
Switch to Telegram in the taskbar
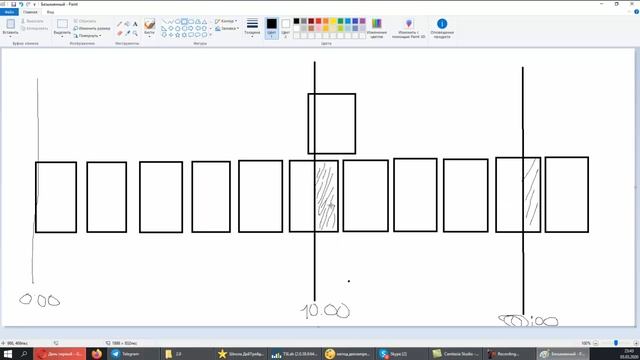coord(133,354)
